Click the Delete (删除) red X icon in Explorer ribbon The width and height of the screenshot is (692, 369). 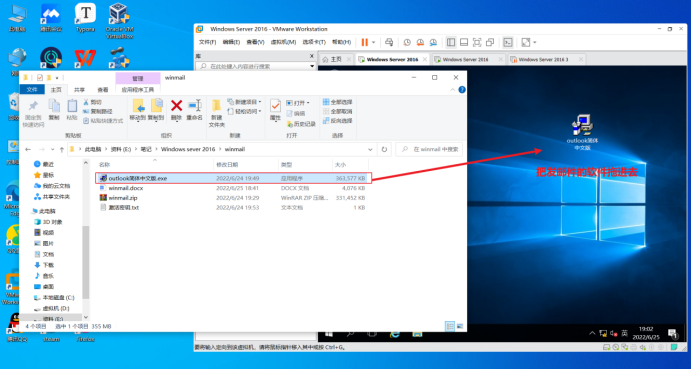tap(177, 105)
